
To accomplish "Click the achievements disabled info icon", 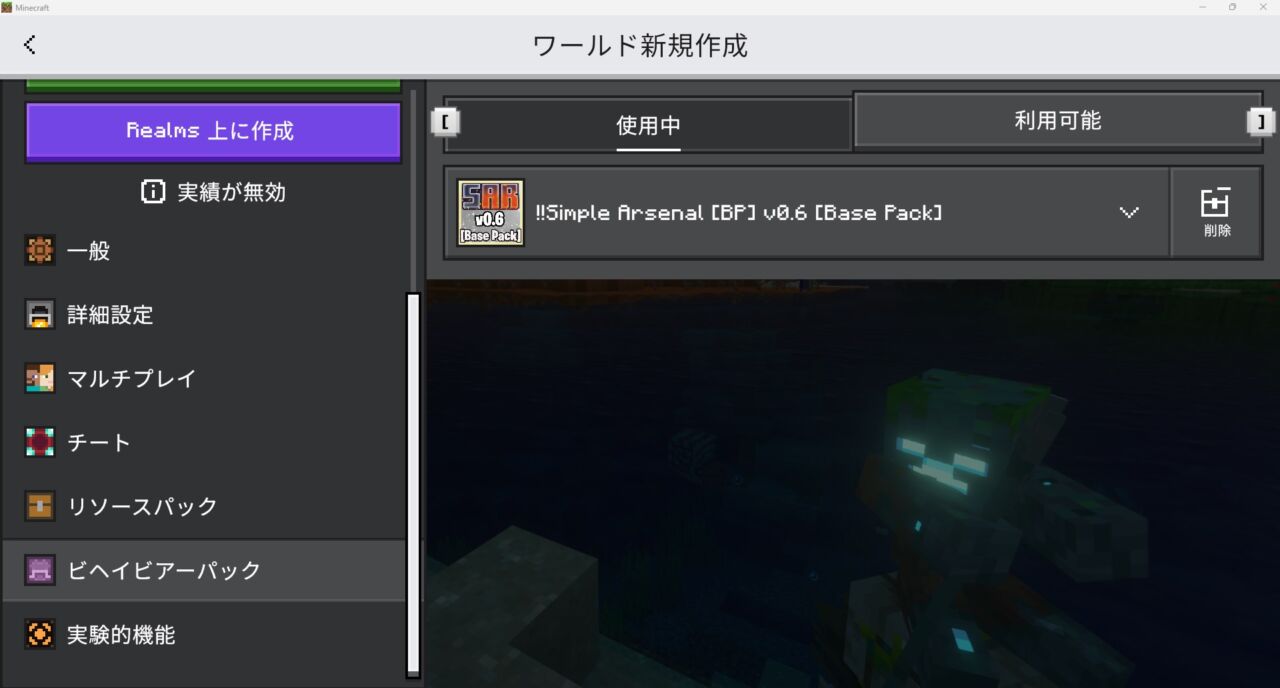I will coord(153,192).
